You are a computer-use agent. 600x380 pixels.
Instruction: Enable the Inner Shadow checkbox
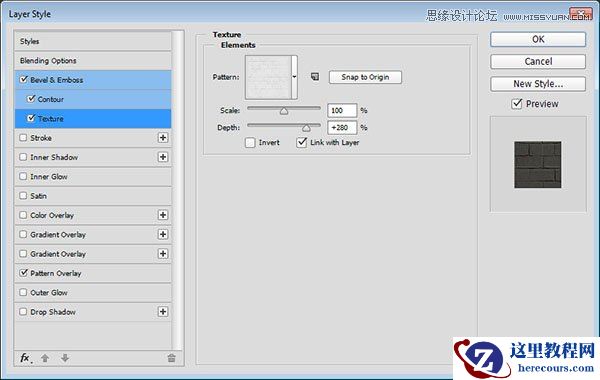tap(23, 157)
